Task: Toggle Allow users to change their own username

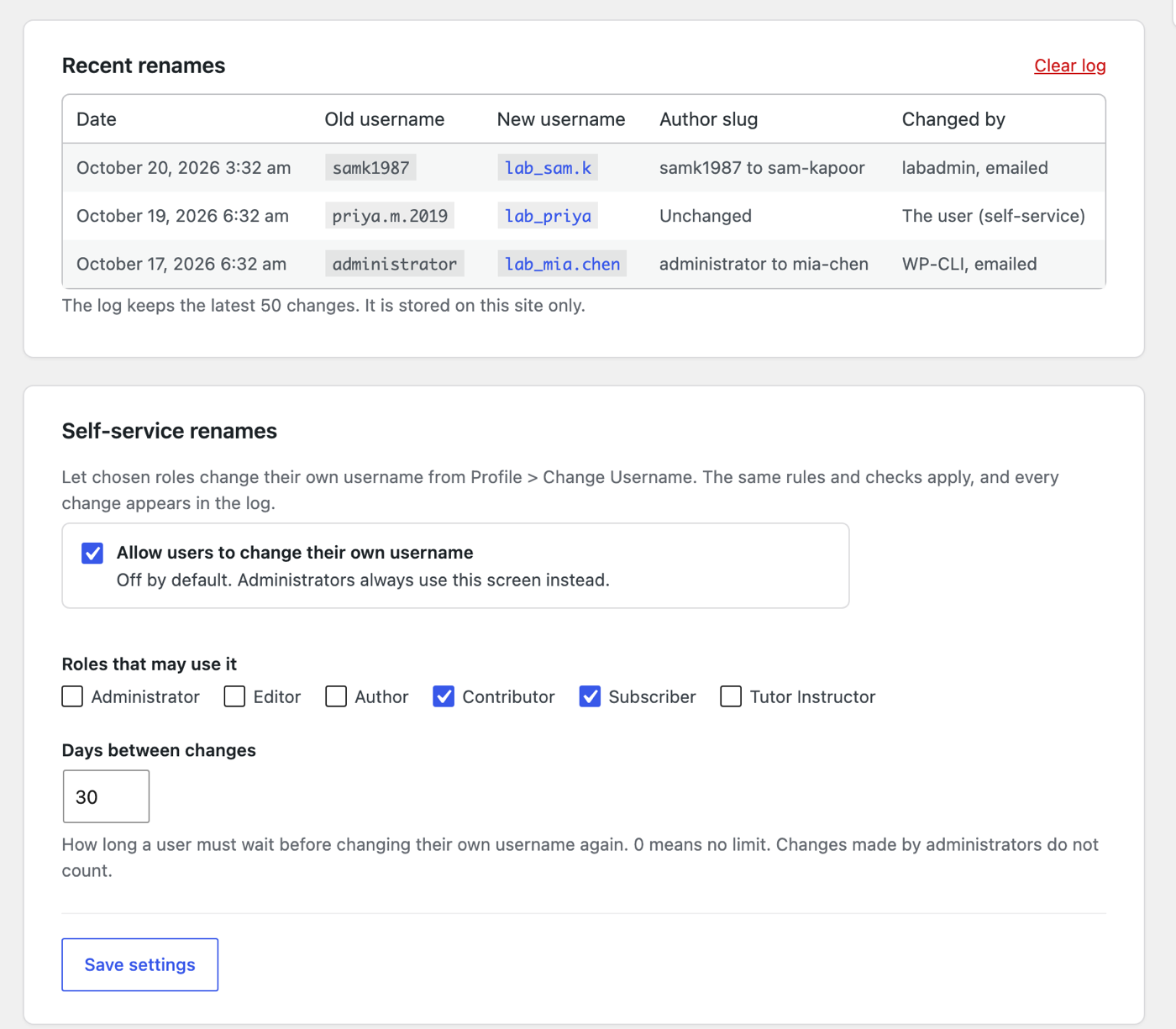Action: [x=92, y=553]
